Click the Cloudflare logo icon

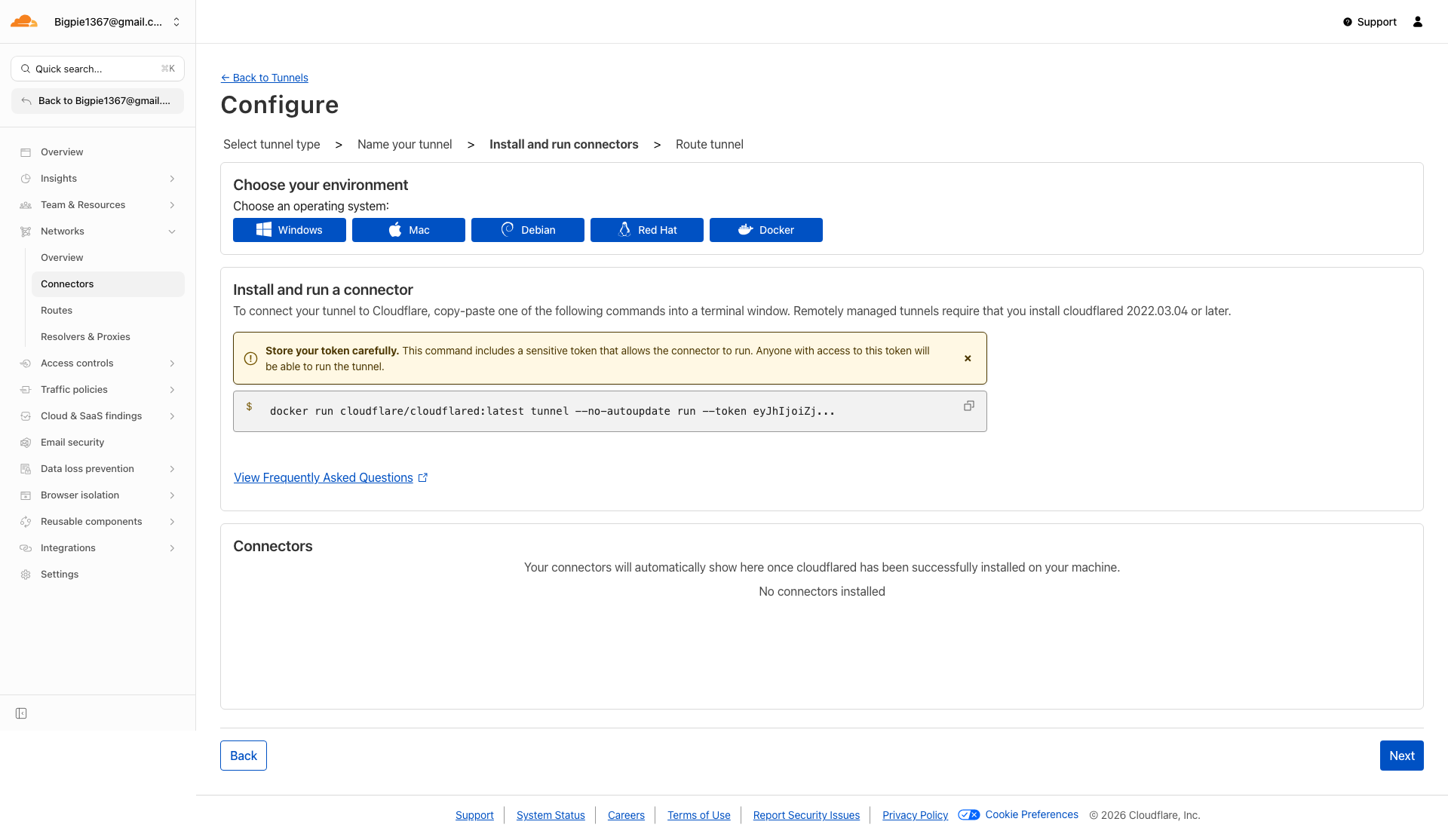tap(24, 21)
